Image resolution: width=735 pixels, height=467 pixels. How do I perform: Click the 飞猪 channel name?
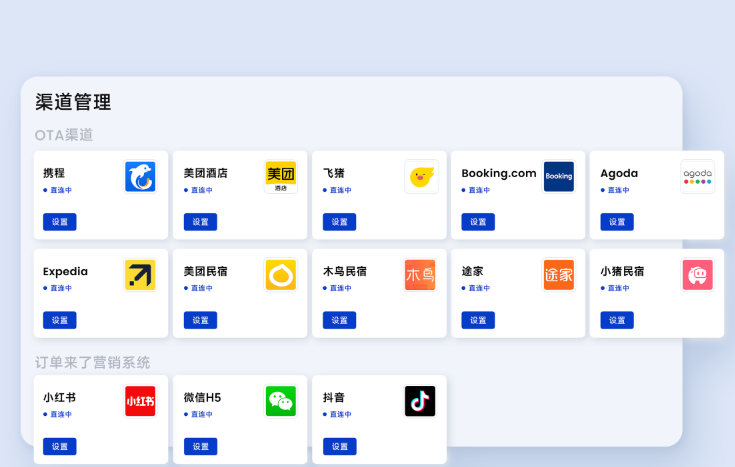coord(334,173)
